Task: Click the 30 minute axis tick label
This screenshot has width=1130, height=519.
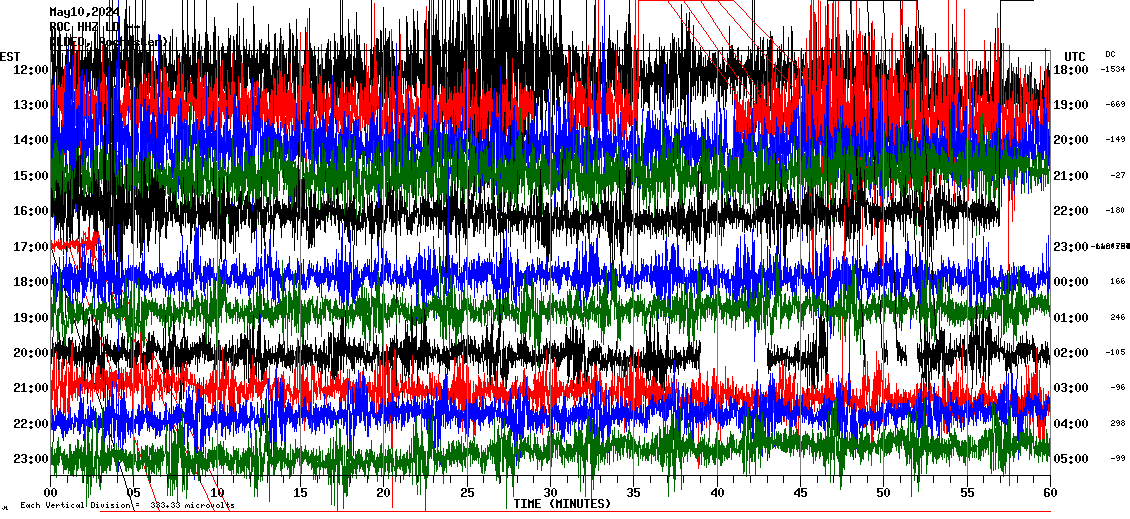Action: 550,492
